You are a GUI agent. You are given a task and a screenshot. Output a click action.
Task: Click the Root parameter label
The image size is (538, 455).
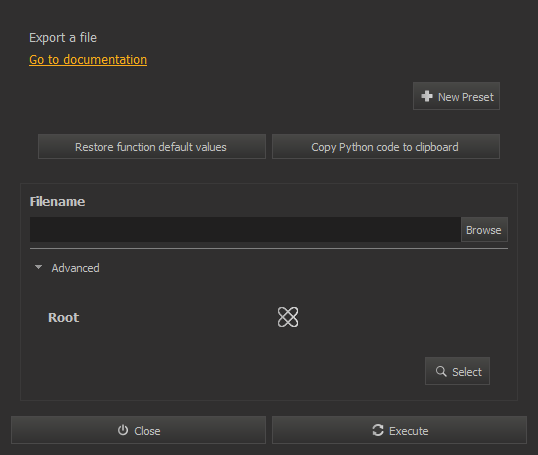tap(63, 317)
